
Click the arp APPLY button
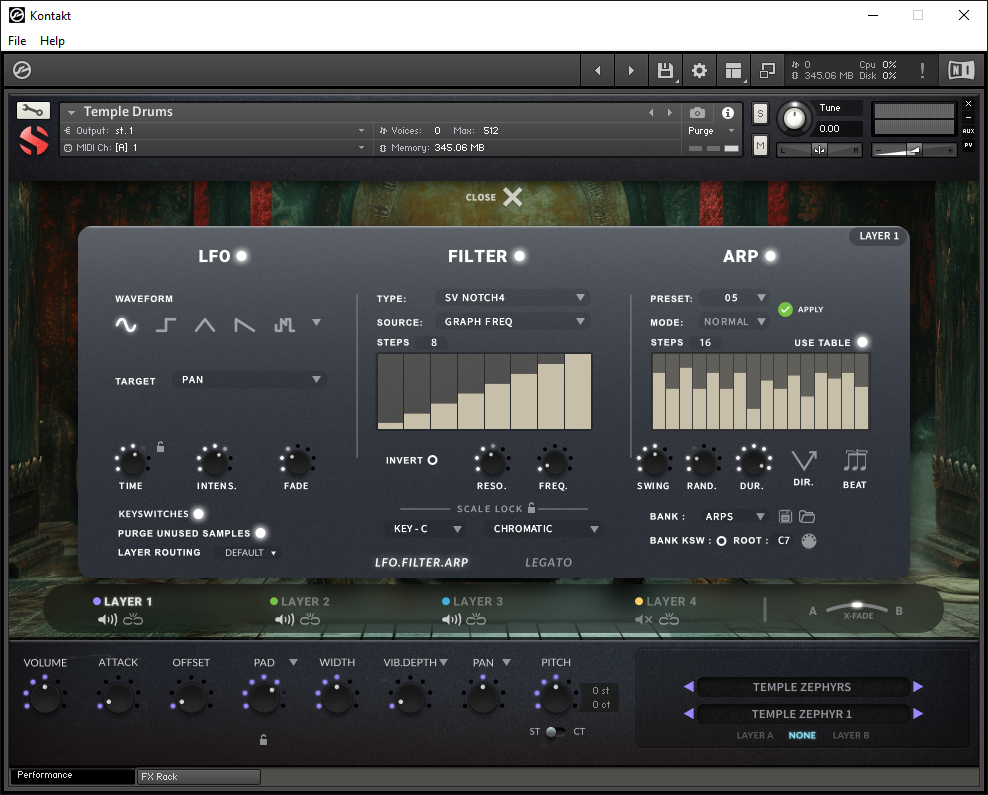(785, 309)
